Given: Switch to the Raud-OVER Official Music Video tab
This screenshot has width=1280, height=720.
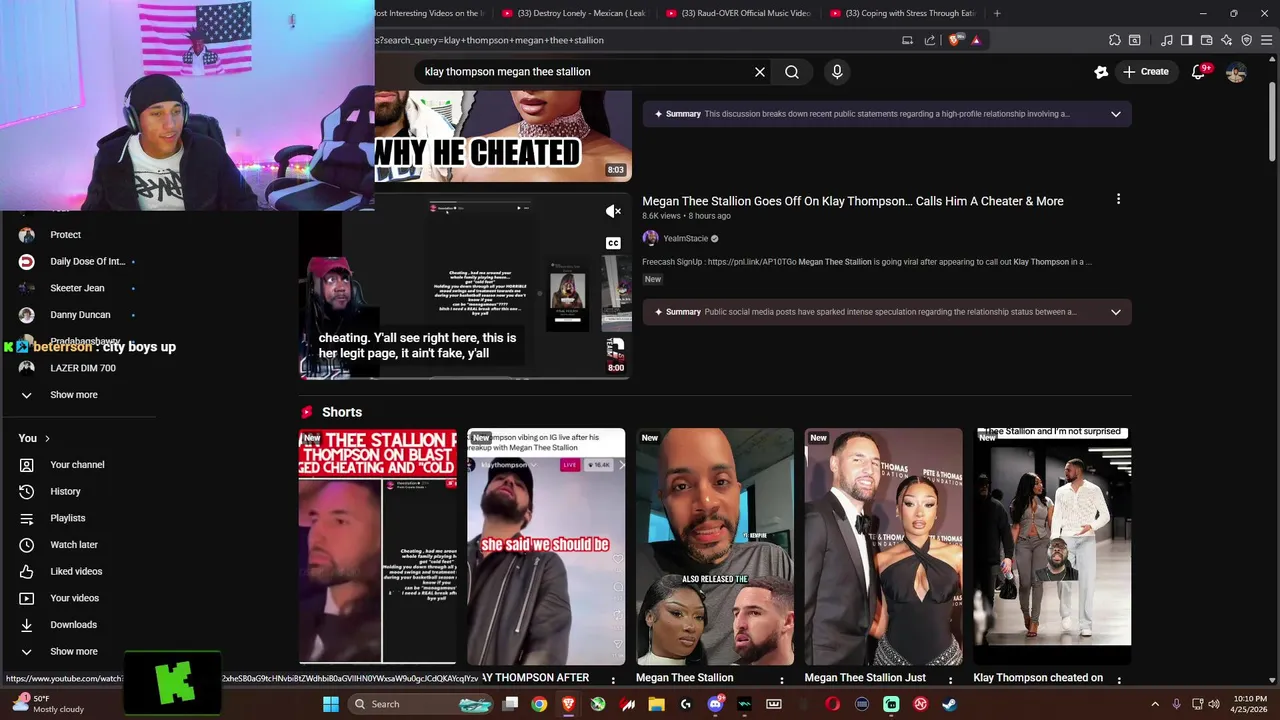Looking at the screenshot, I should (x=738, y=13).
